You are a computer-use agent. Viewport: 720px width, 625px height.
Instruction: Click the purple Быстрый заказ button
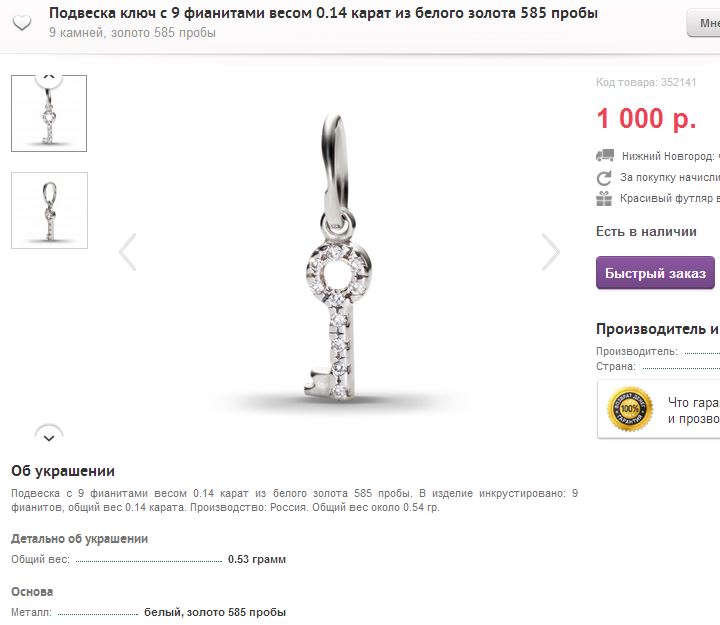coord(655,273)
